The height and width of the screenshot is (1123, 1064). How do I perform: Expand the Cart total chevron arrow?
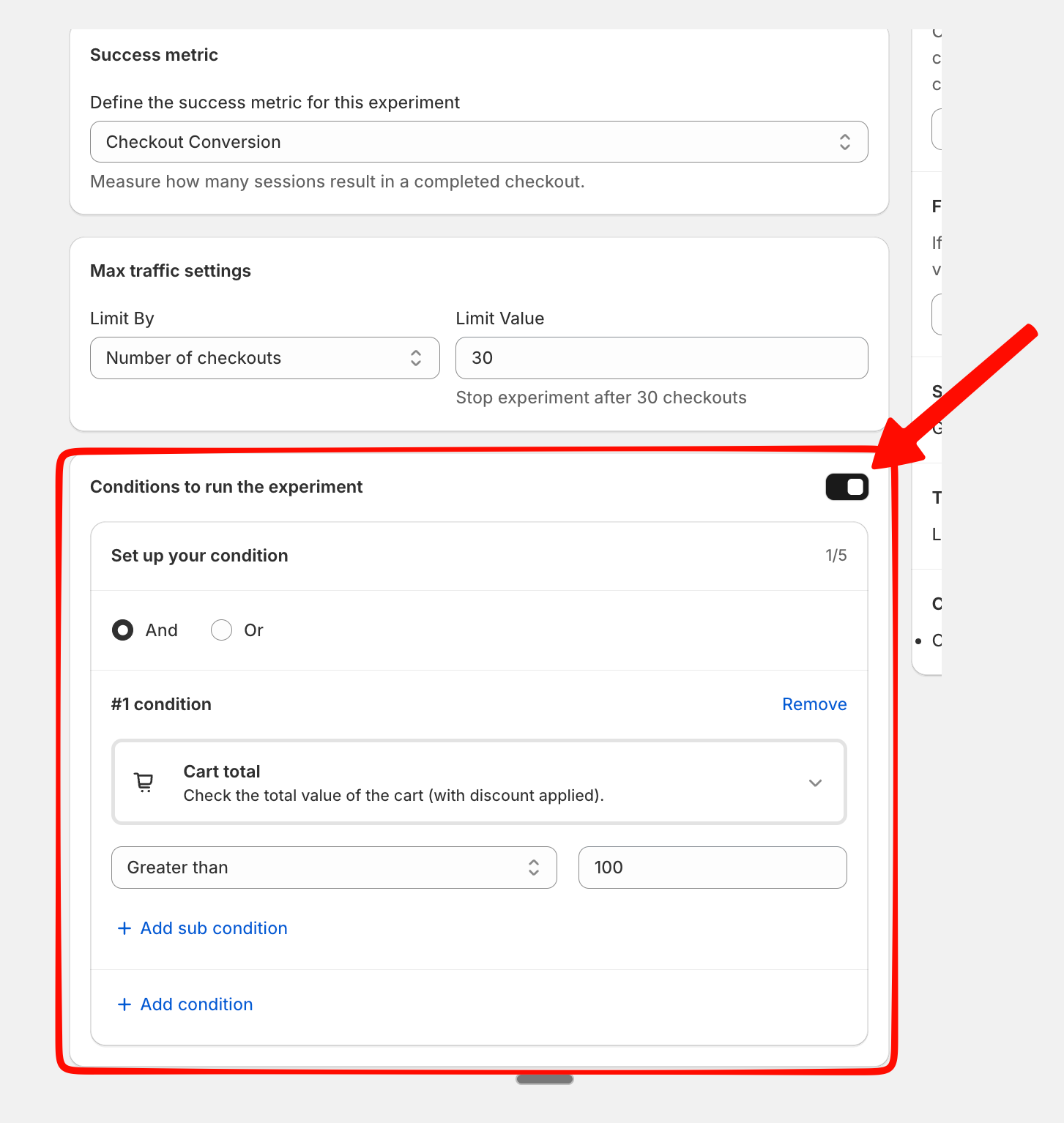pyautogui.click(x=815, y=783)
